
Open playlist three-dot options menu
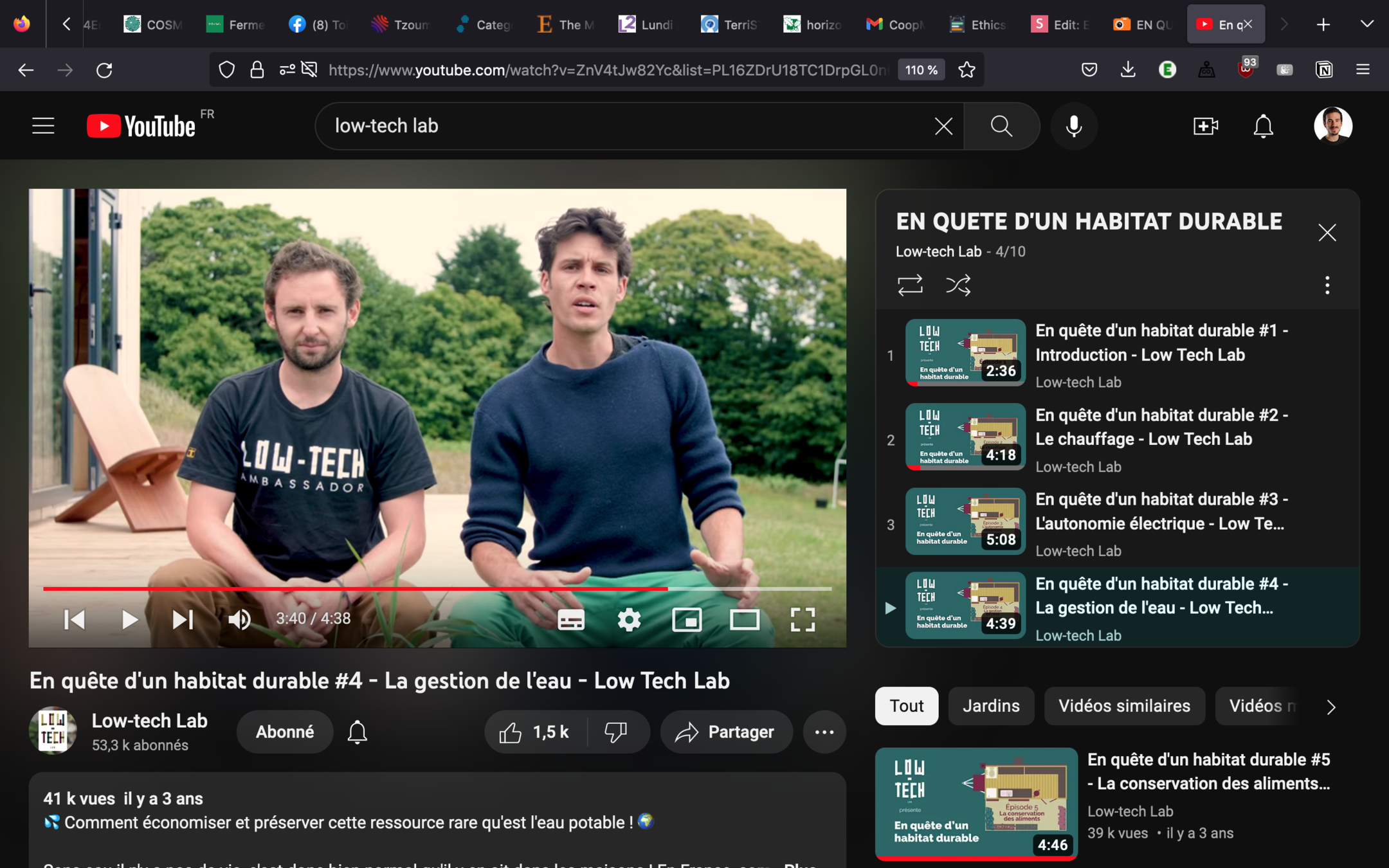coord(1327,285)
